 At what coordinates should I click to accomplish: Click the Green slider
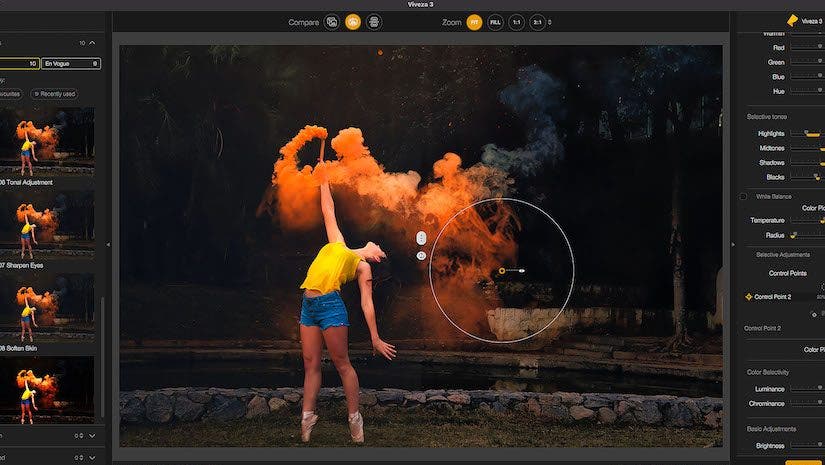tap(807, 62)
